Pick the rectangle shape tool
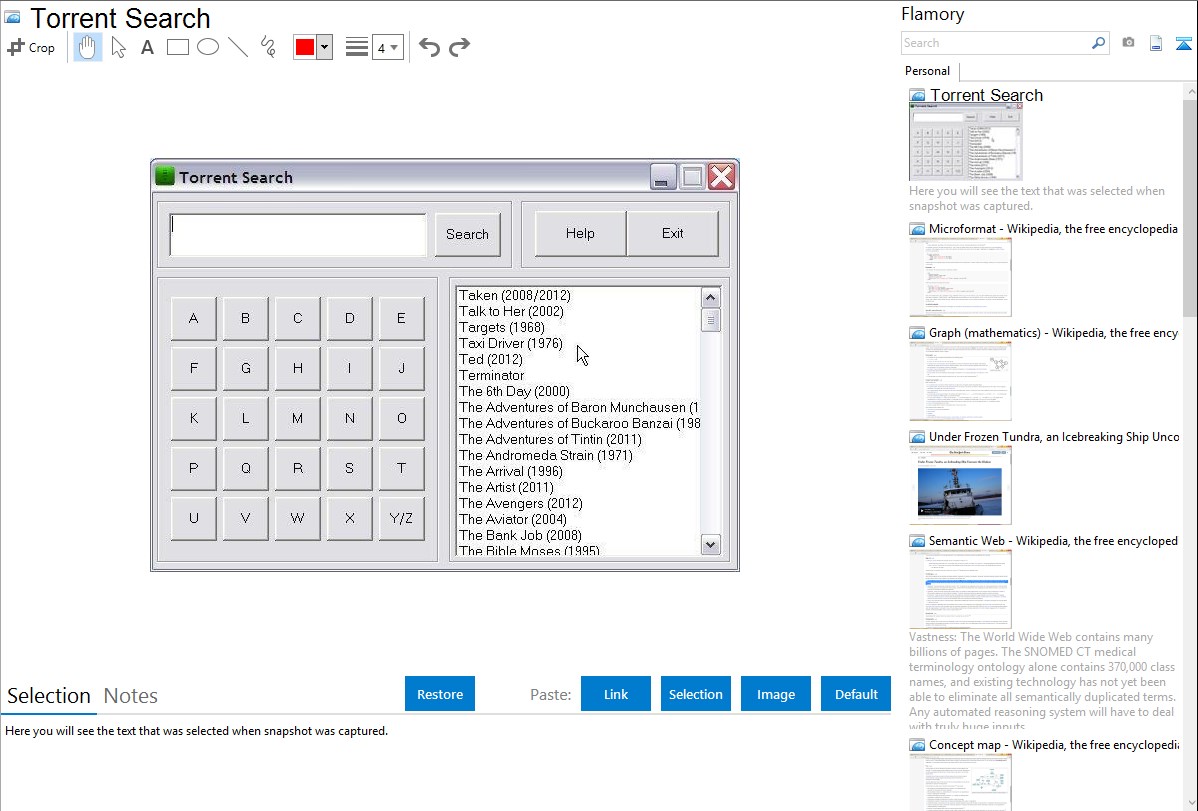 click(x=178, y=47)
